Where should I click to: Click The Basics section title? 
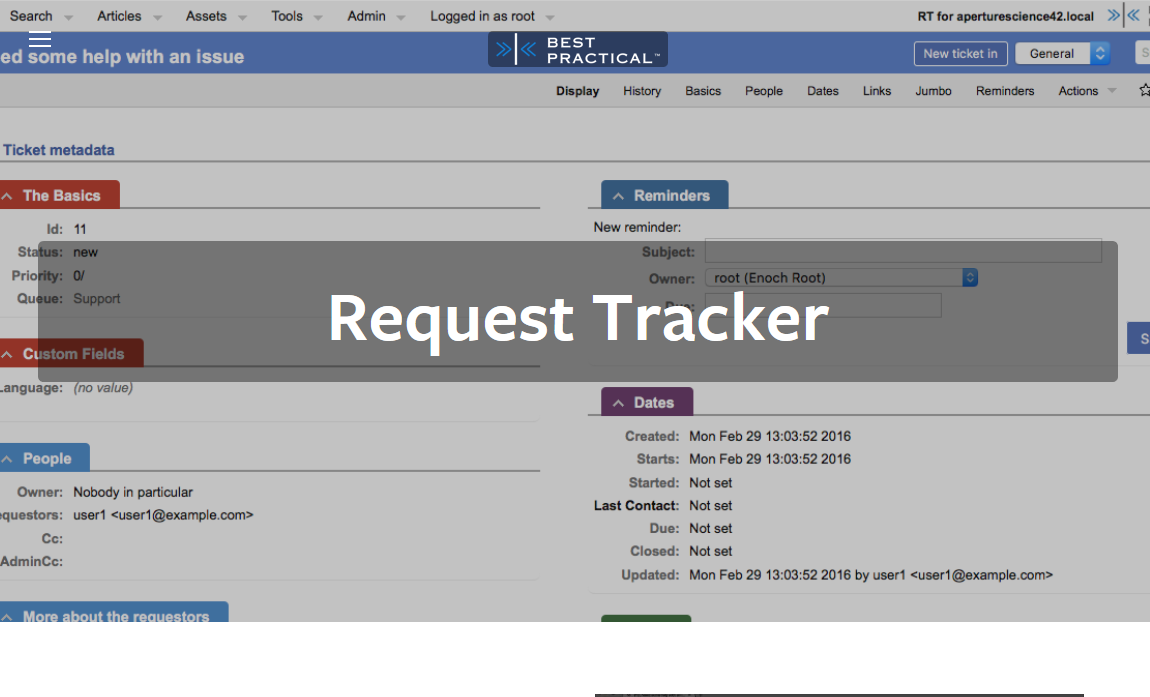(62, 196)
